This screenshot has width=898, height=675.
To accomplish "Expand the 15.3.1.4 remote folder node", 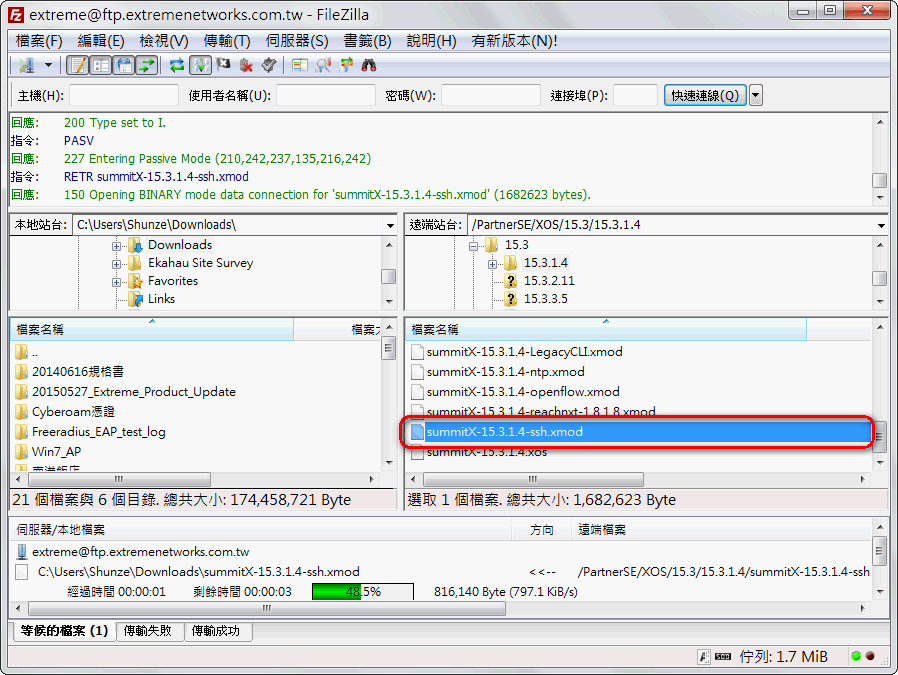I will point(493,265).
